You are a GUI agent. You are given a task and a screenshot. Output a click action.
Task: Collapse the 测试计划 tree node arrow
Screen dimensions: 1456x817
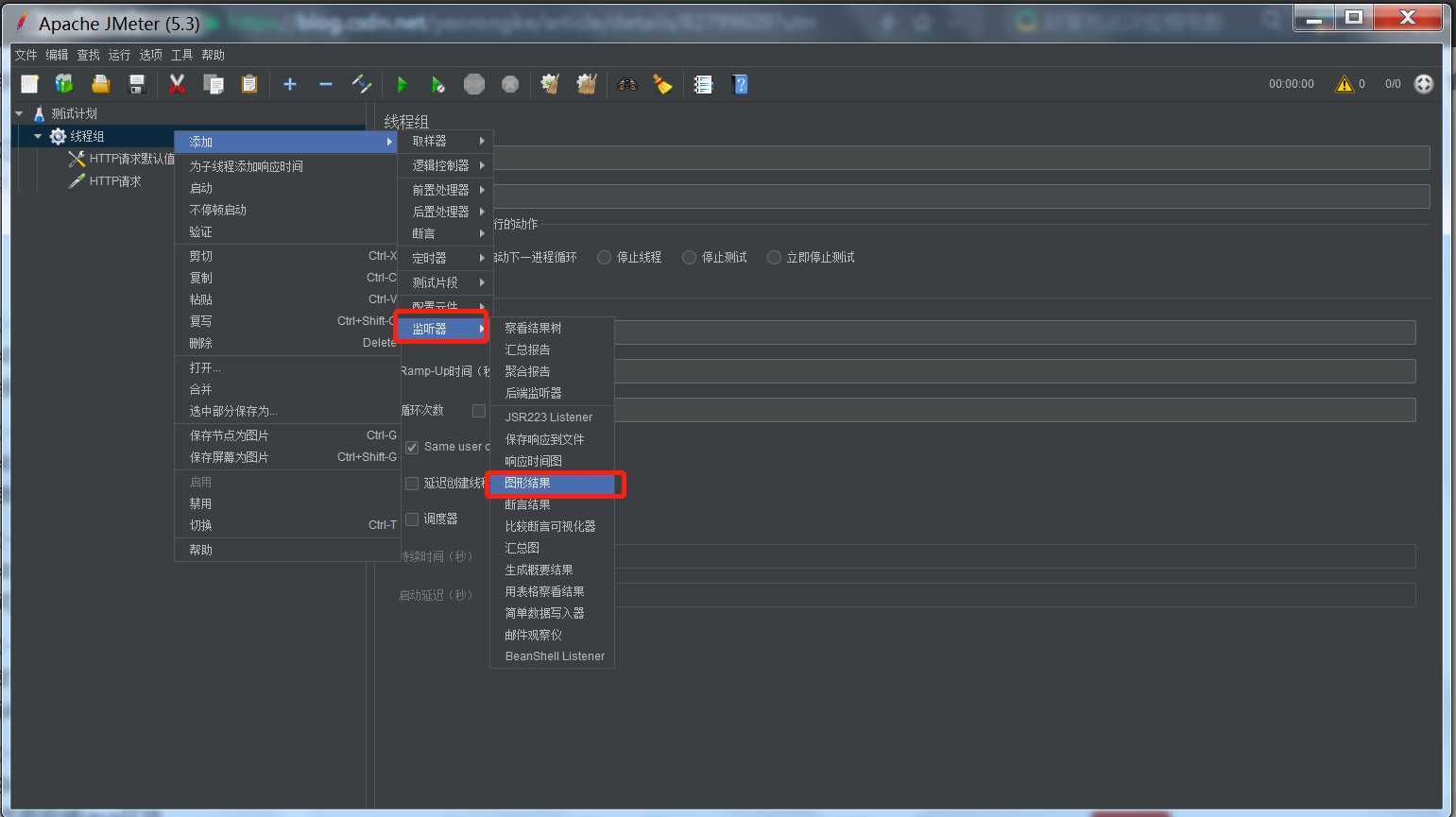point(19,113)
